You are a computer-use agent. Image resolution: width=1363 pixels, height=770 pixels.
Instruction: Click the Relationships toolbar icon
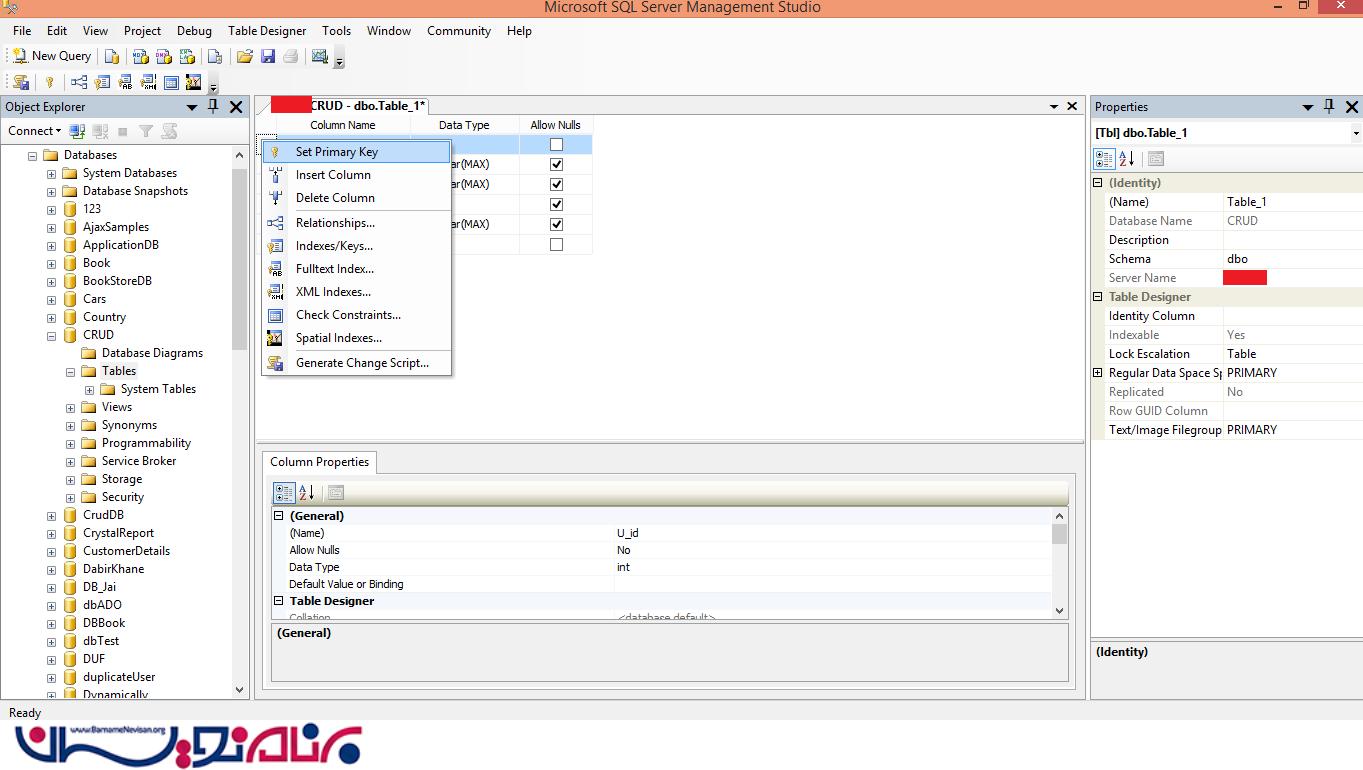click(x=78, y=82)
